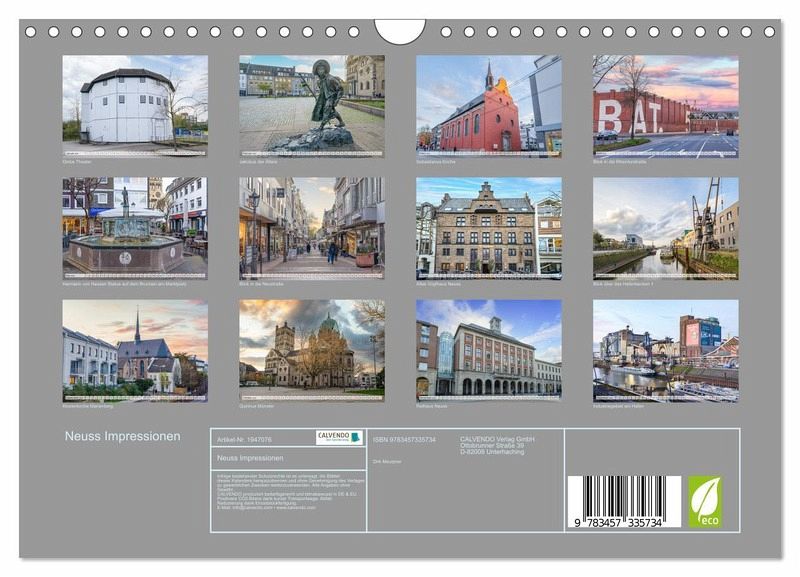Screen dimensions: 800x577
Task: Open the Globe Theater photo
Action: [135, 99]
